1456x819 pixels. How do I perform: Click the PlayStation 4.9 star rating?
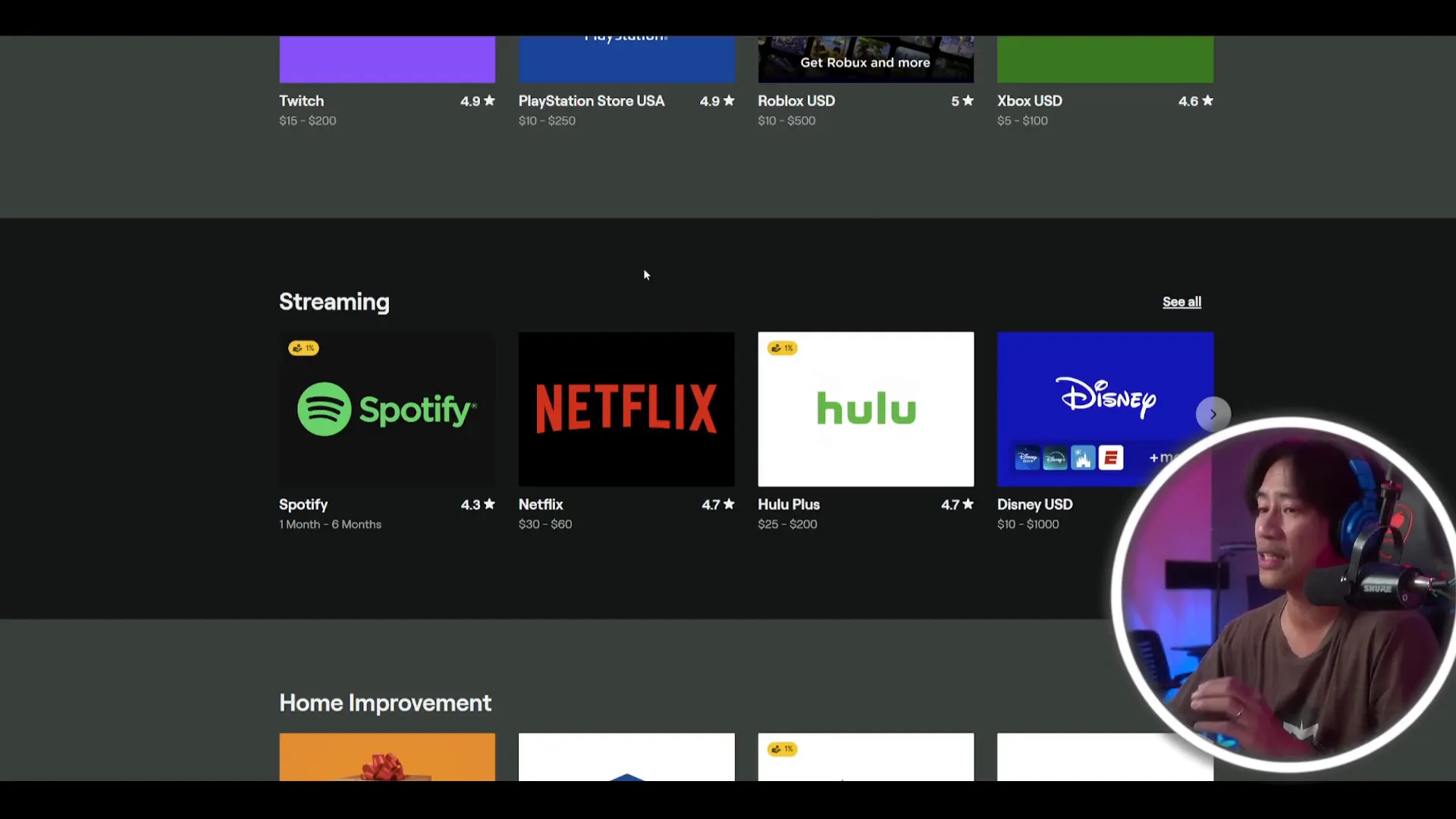click(717, 101)
